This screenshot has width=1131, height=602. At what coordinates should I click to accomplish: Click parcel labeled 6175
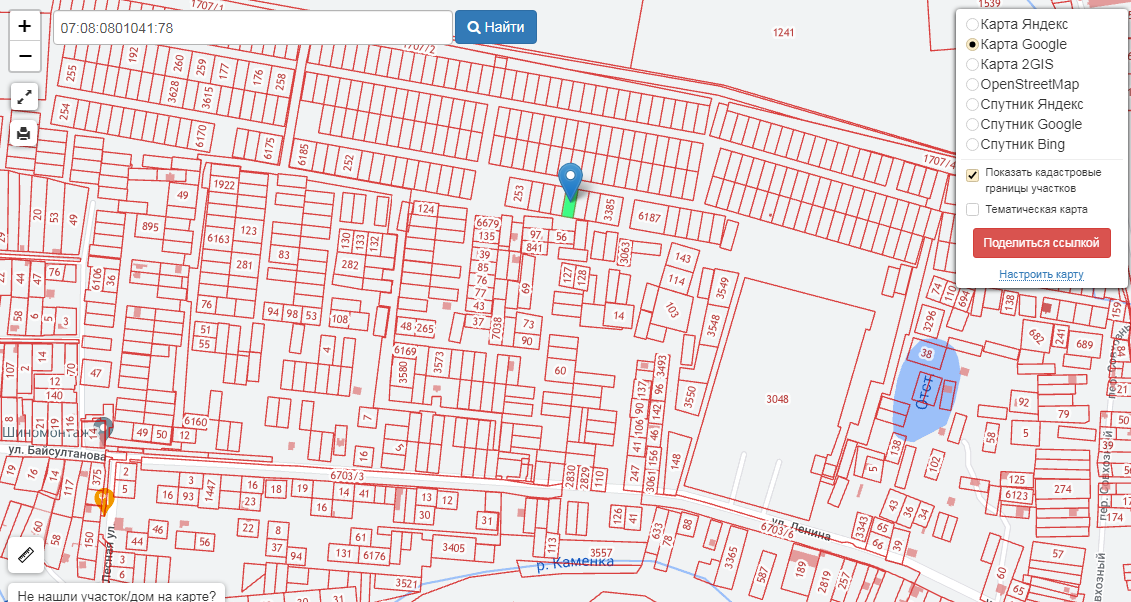[270, 148]
